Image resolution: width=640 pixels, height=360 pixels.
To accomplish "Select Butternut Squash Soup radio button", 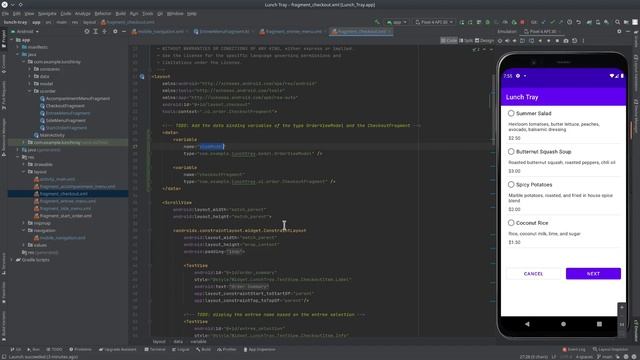I will click(x=511, y=151).
